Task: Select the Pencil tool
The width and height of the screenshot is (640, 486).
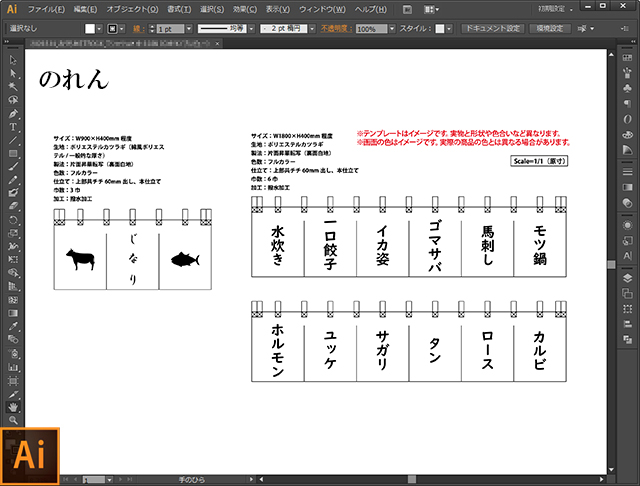Action: tap(13, 180)
